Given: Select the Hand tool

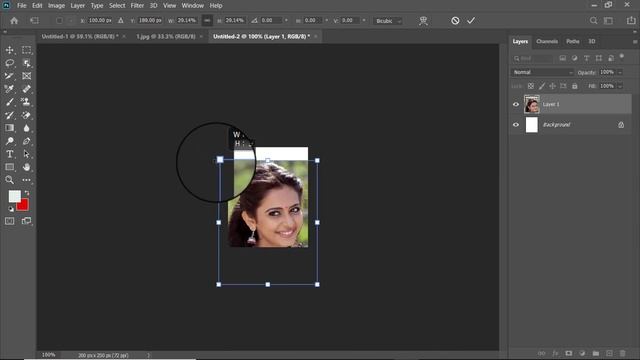Looking at the screenshot, I should click(x=27, y=167).
